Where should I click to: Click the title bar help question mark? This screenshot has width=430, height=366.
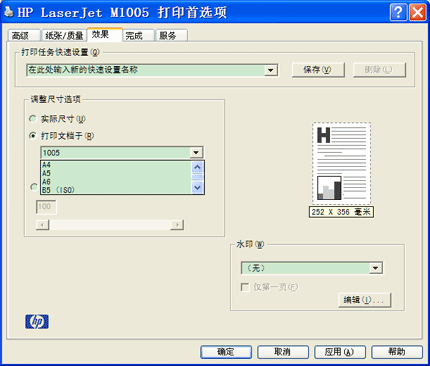pos(398,12)
